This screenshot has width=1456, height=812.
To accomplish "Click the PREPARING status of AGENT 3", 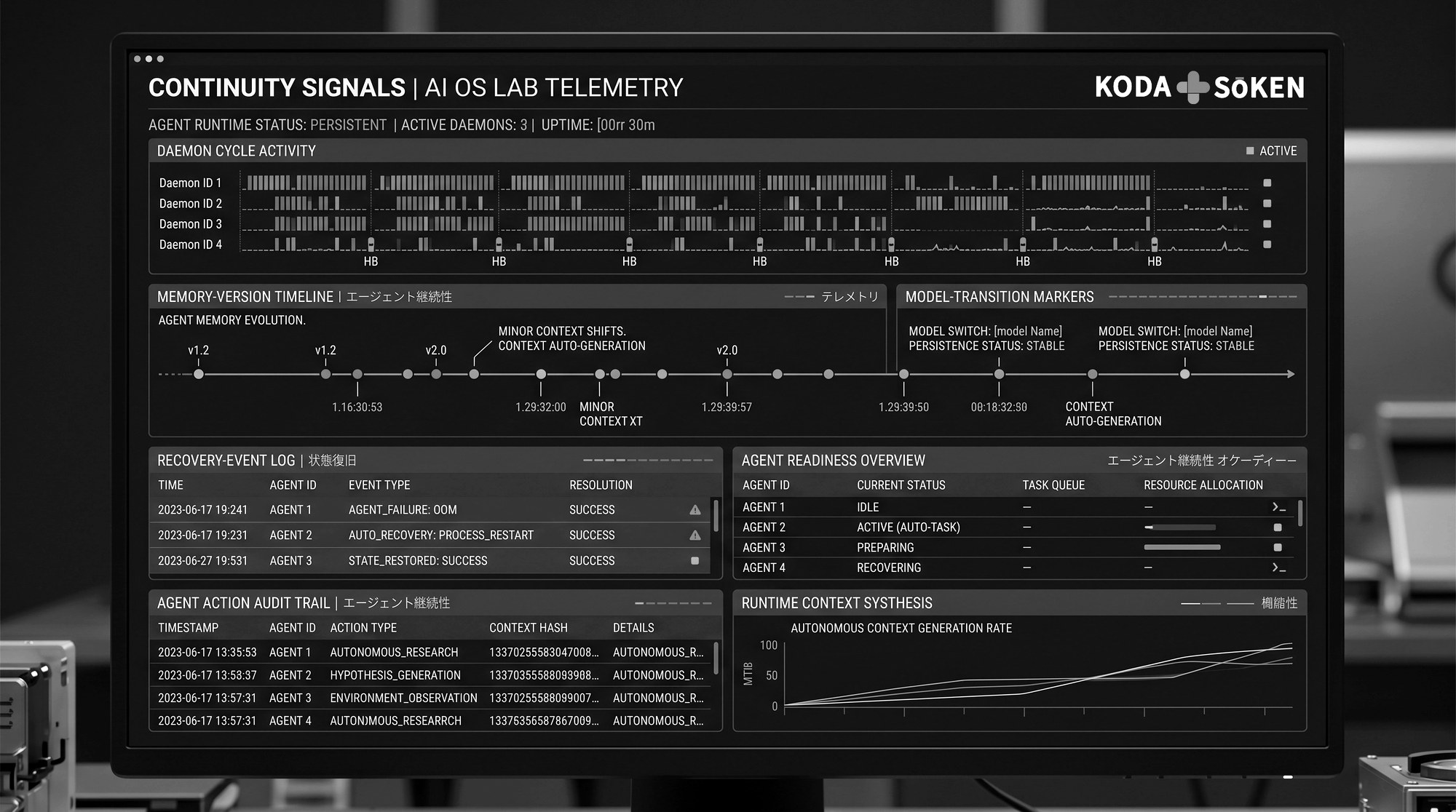I will click(x=885, y=547).
